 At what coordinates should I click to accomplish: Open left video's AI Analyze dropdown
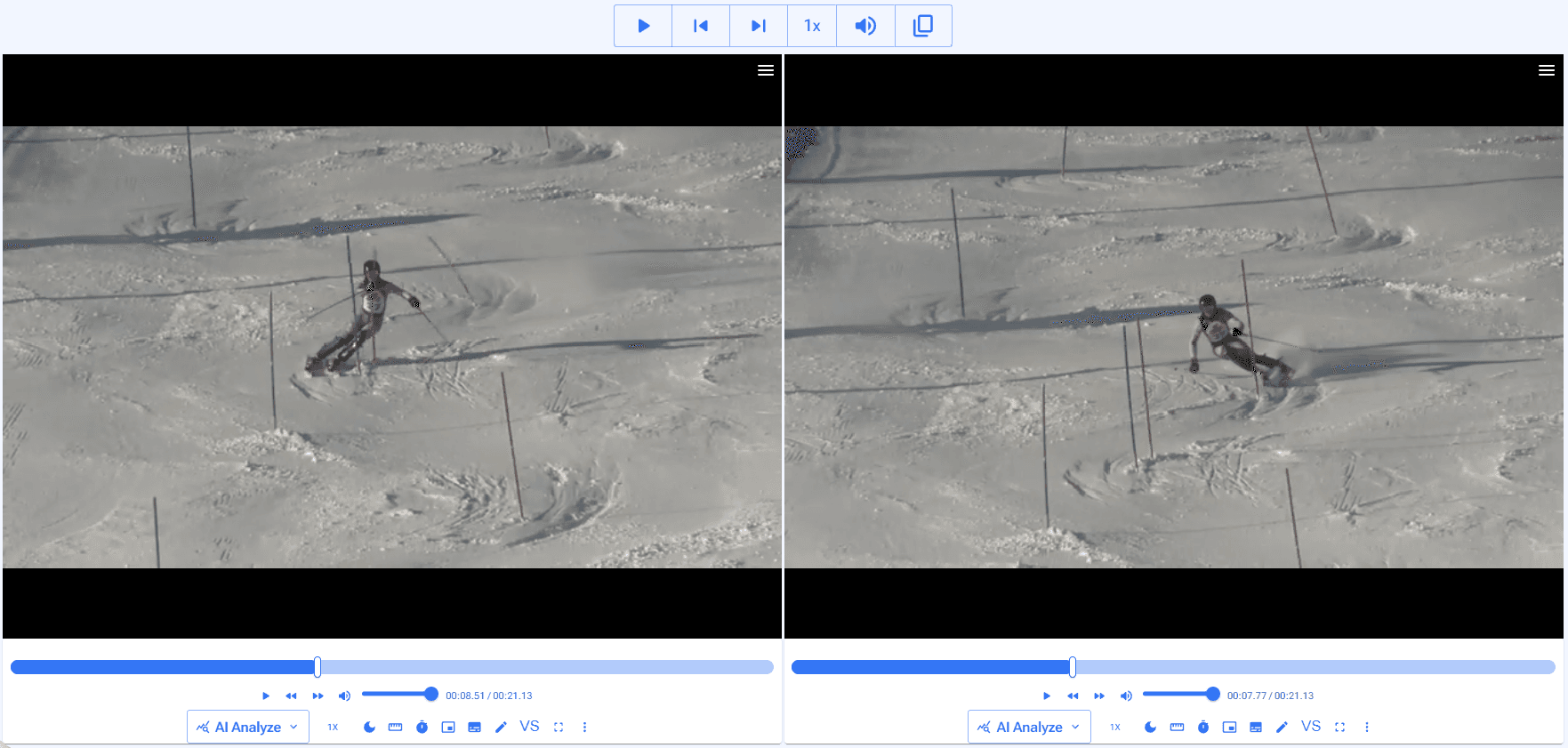248,727
